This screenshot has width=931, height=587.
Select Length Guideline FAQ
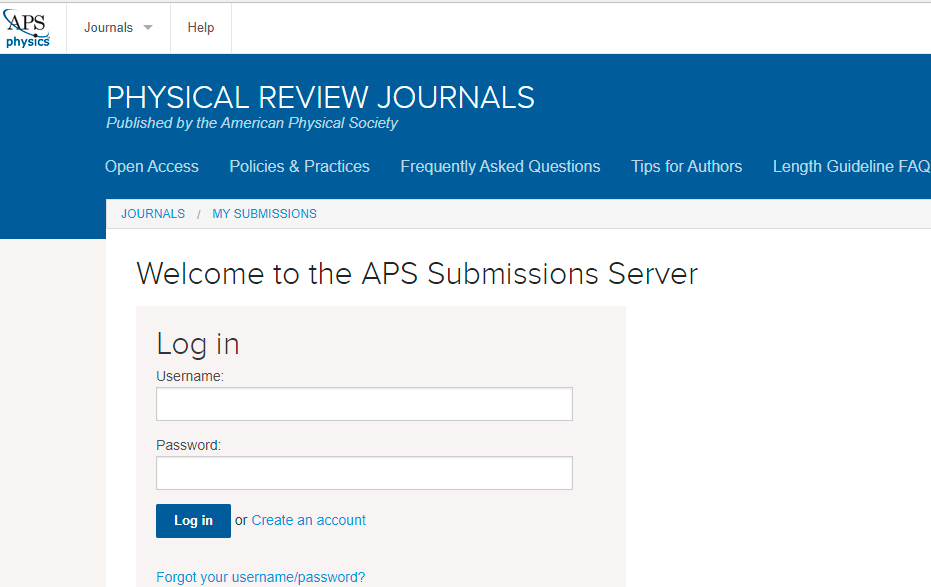point(851,167)
